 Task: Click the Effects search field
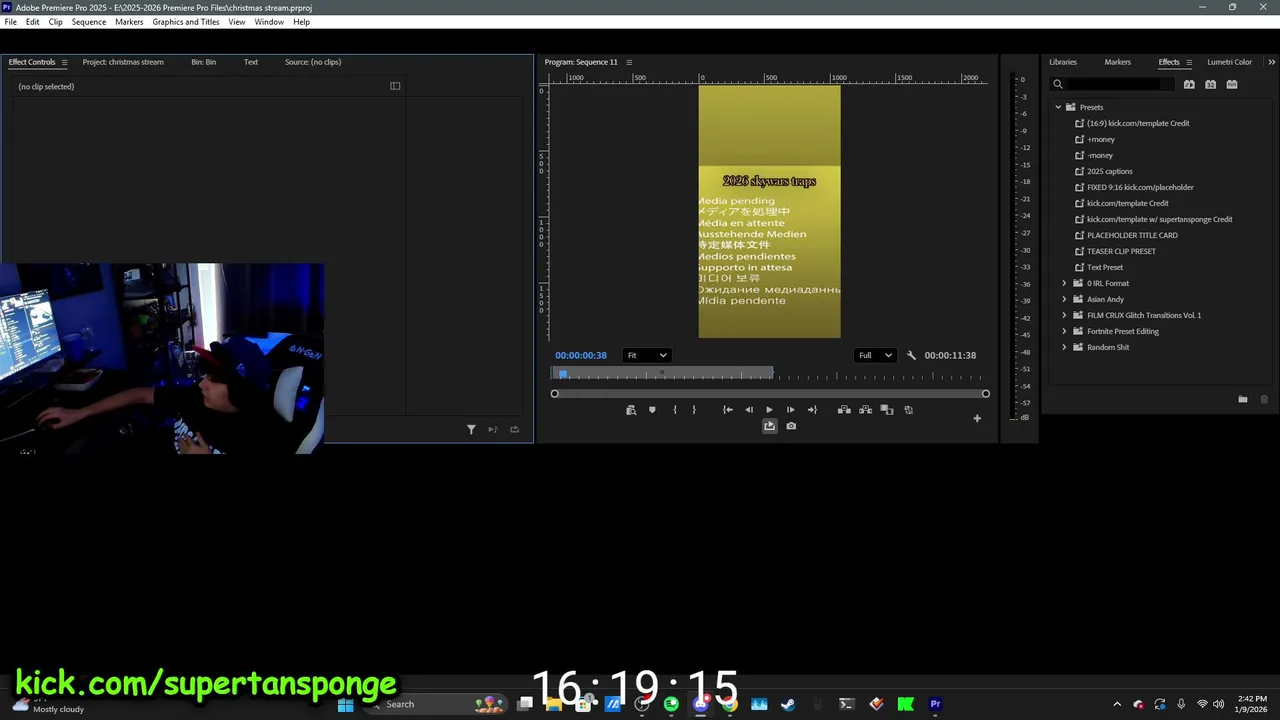coord(1112,84)
